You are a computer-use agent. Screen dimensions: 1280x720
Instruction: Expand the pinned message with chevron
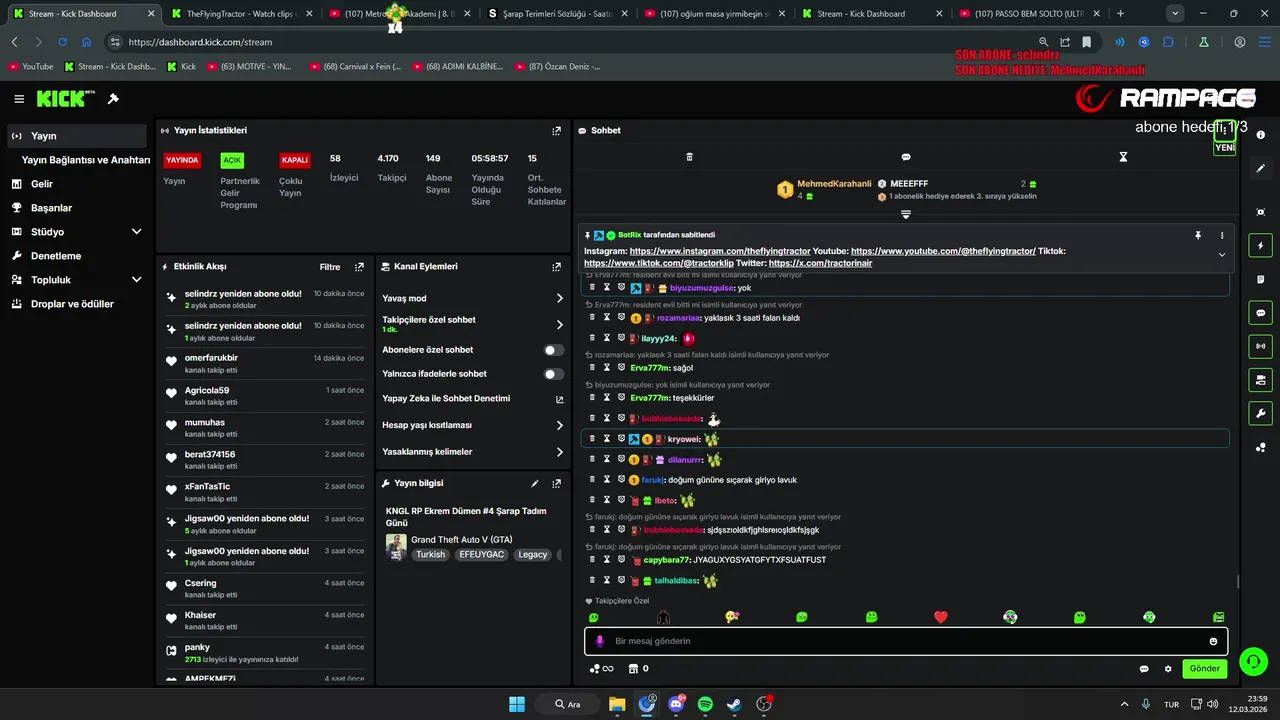[1221, 255]
